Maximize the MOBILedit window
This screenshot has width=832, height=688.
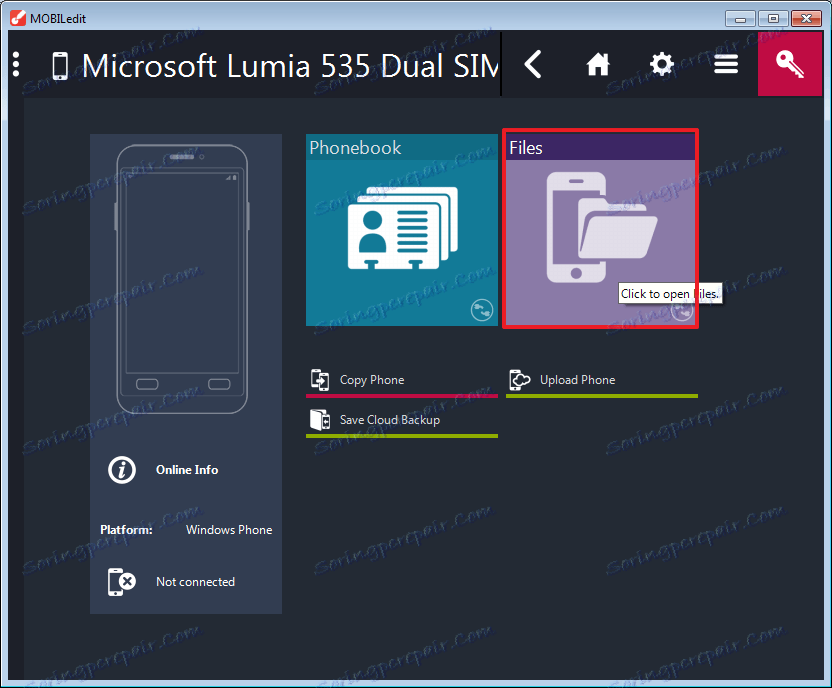[773, 19]
